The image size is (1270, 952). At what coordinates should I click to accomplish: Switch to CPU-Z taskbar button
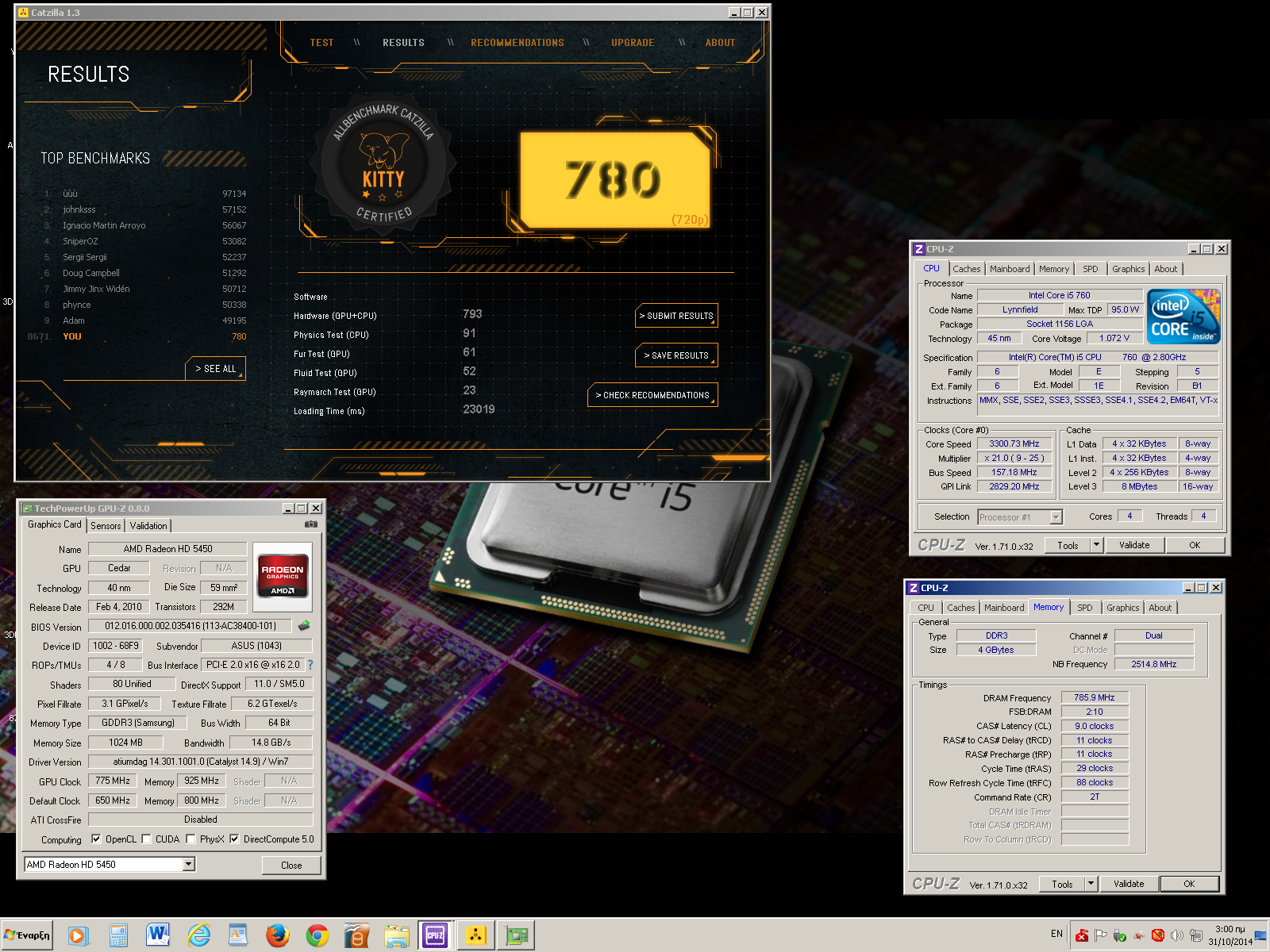(x=436, y=936)
